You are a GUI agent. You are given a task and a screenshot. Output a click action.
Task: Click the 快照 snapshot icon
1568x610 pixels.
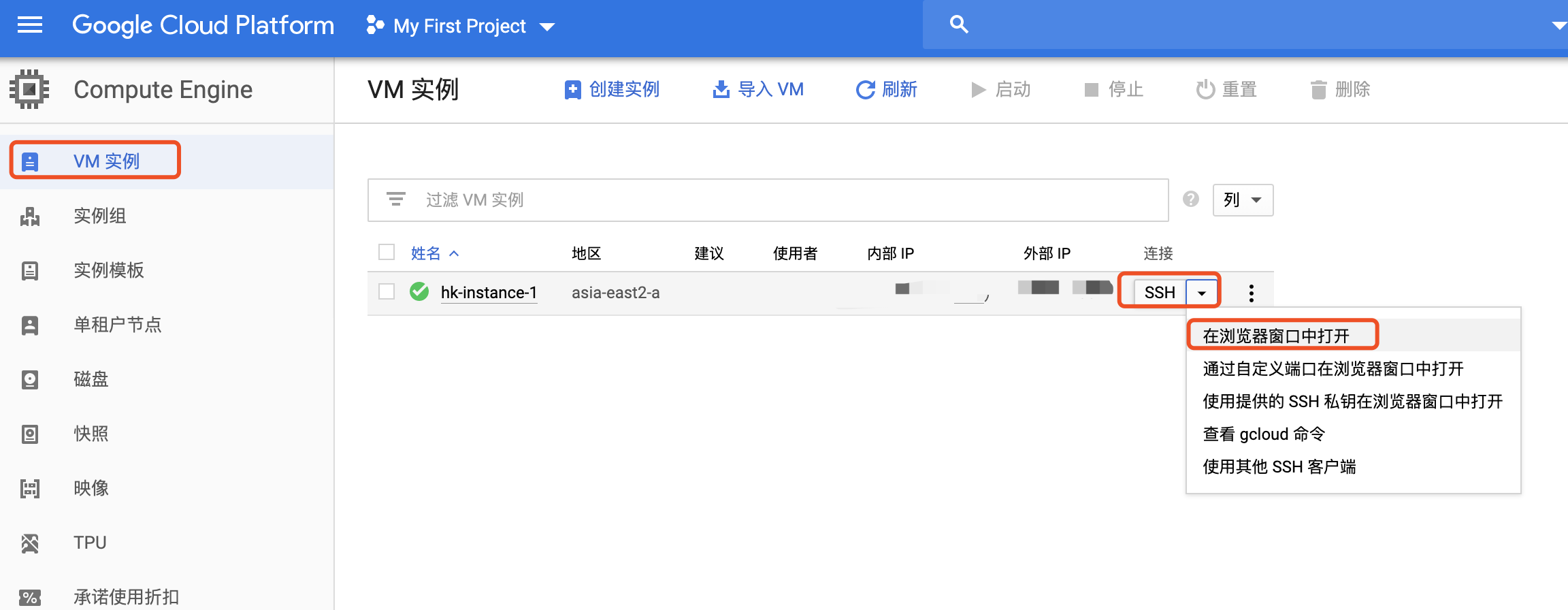tap(30, 434)
